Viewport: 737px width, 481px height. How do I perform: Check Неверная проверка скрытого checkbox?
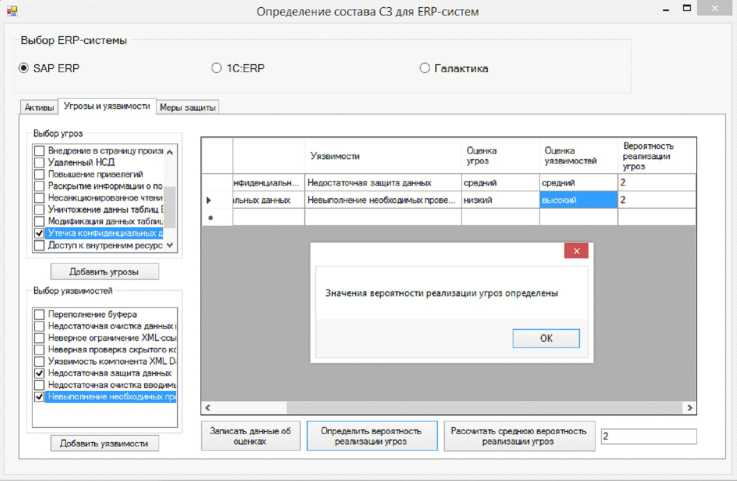39,350
